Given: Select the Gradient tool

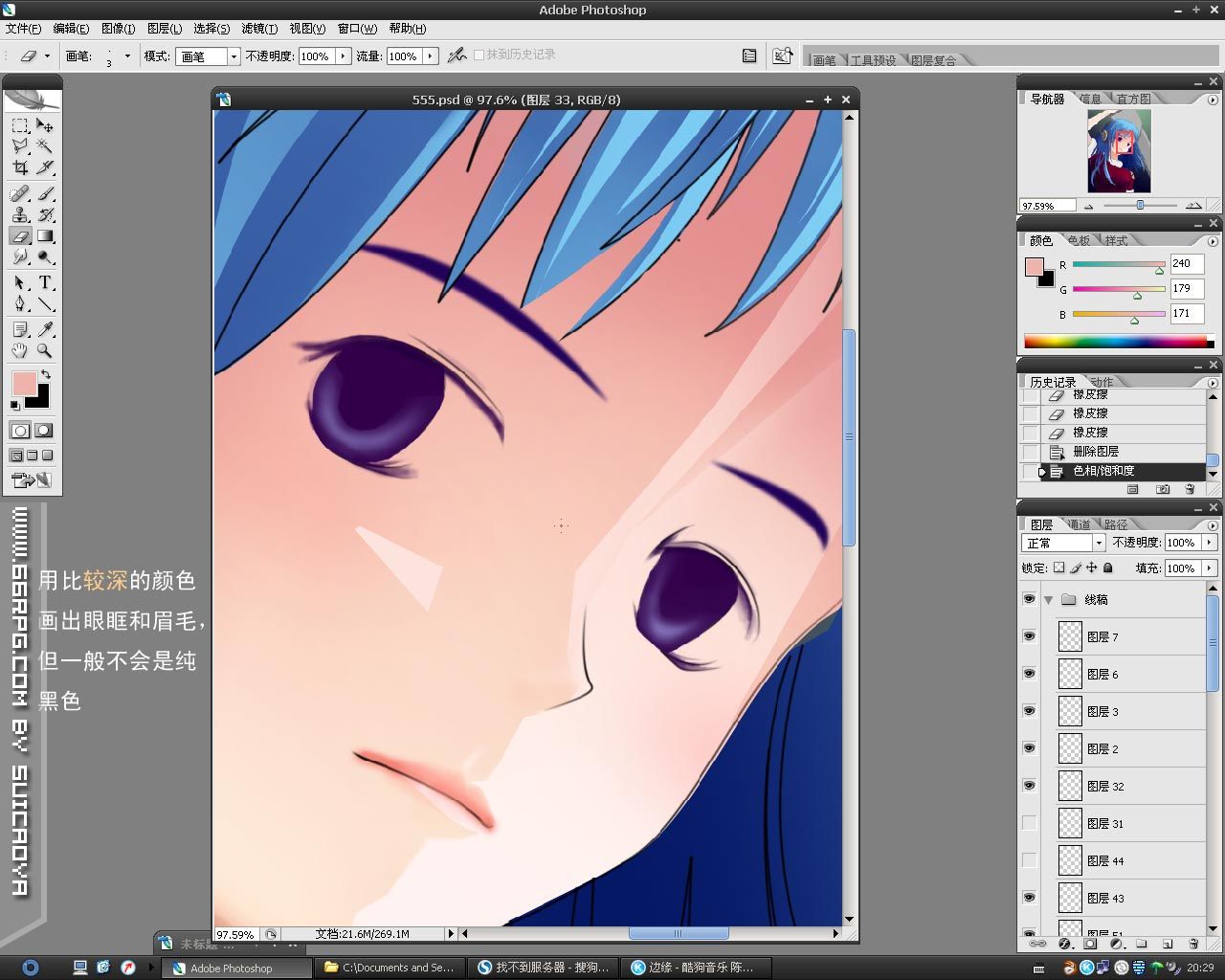Looking at the screenshot, I should [x=45, y=235].
